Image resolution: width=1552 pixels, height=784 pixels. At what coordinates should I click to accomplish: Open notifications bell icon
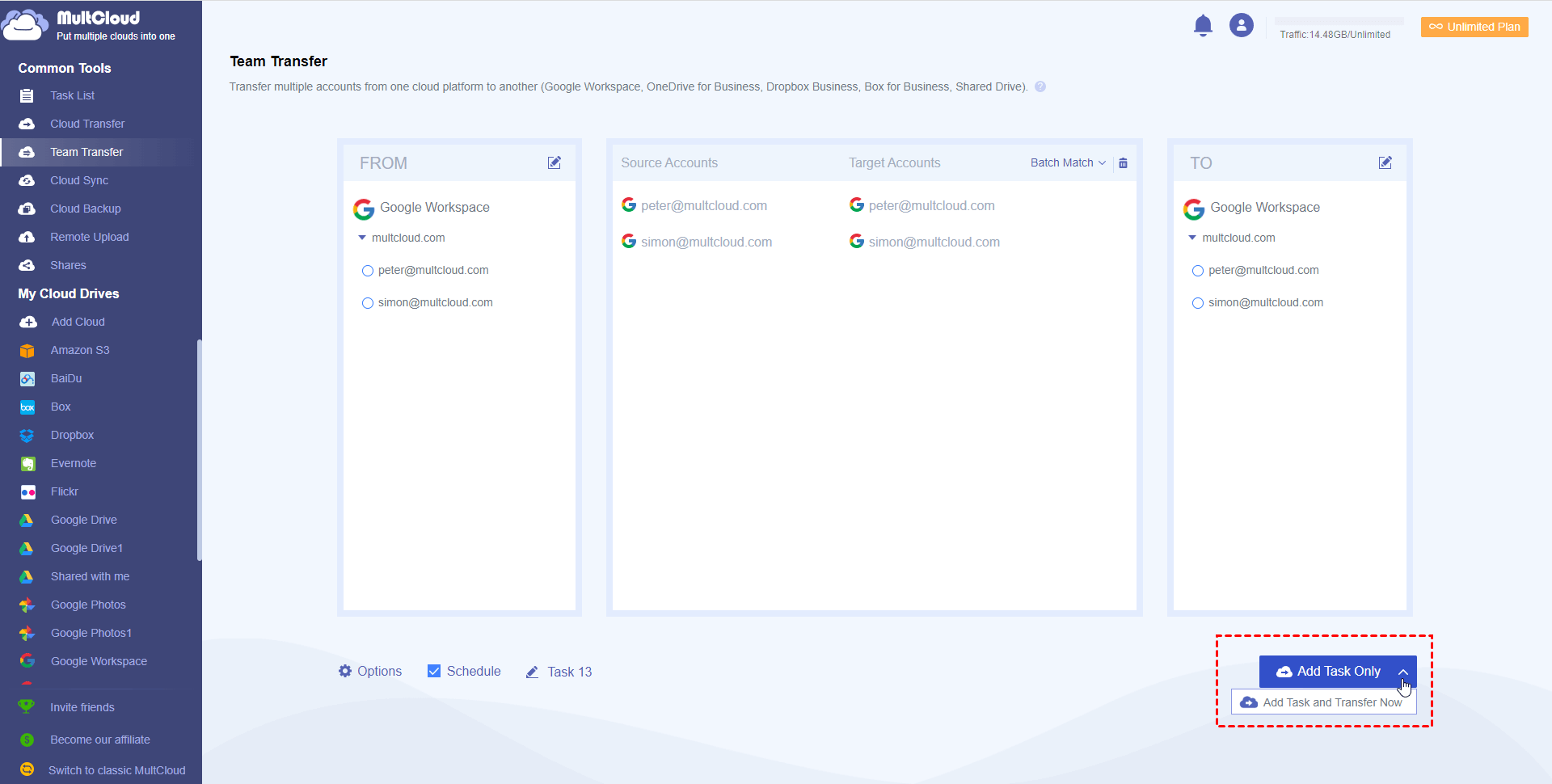pyautogui.click(x=1203, y=26)
